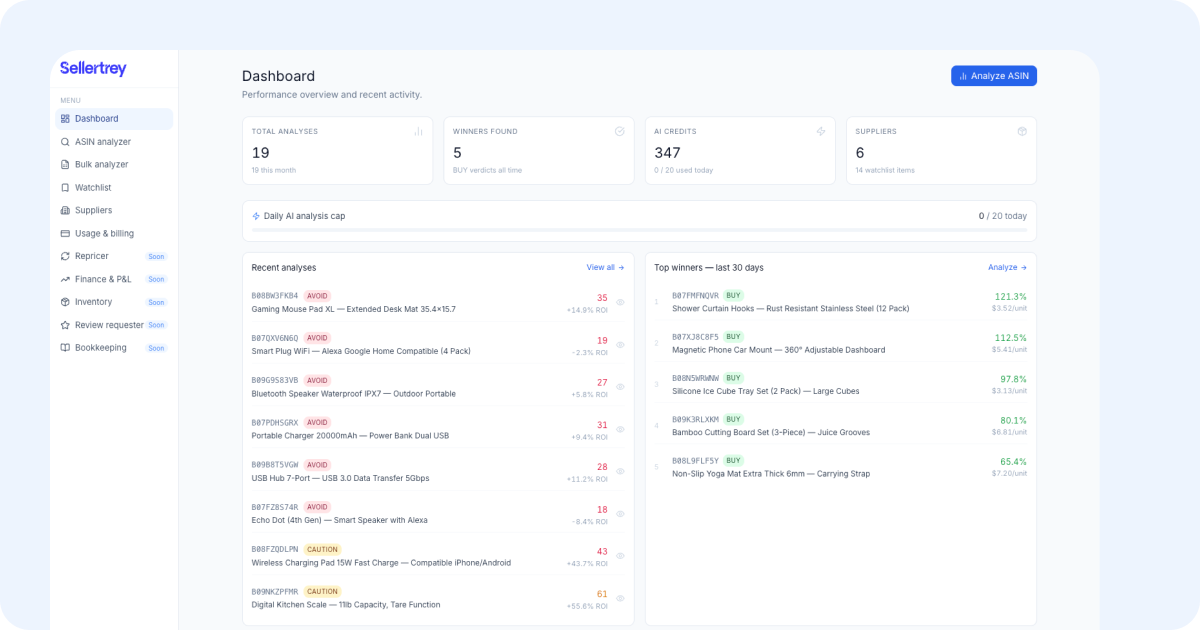
Task: Click the Daily AI analysis cap progress bar
Action: tap(639, 231)
